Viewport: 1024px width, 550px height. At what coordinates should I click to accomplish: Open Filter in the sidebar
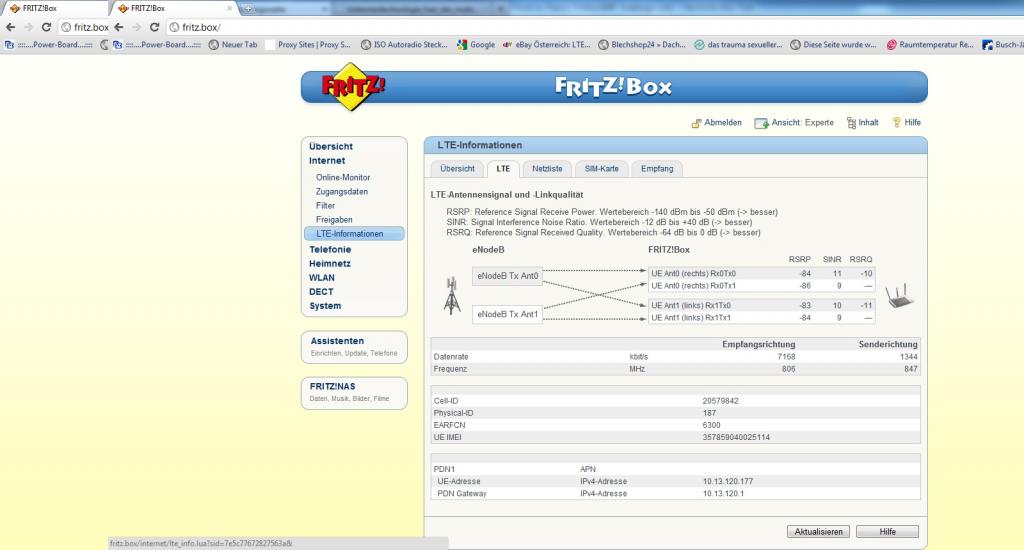[x=325, y=206]
